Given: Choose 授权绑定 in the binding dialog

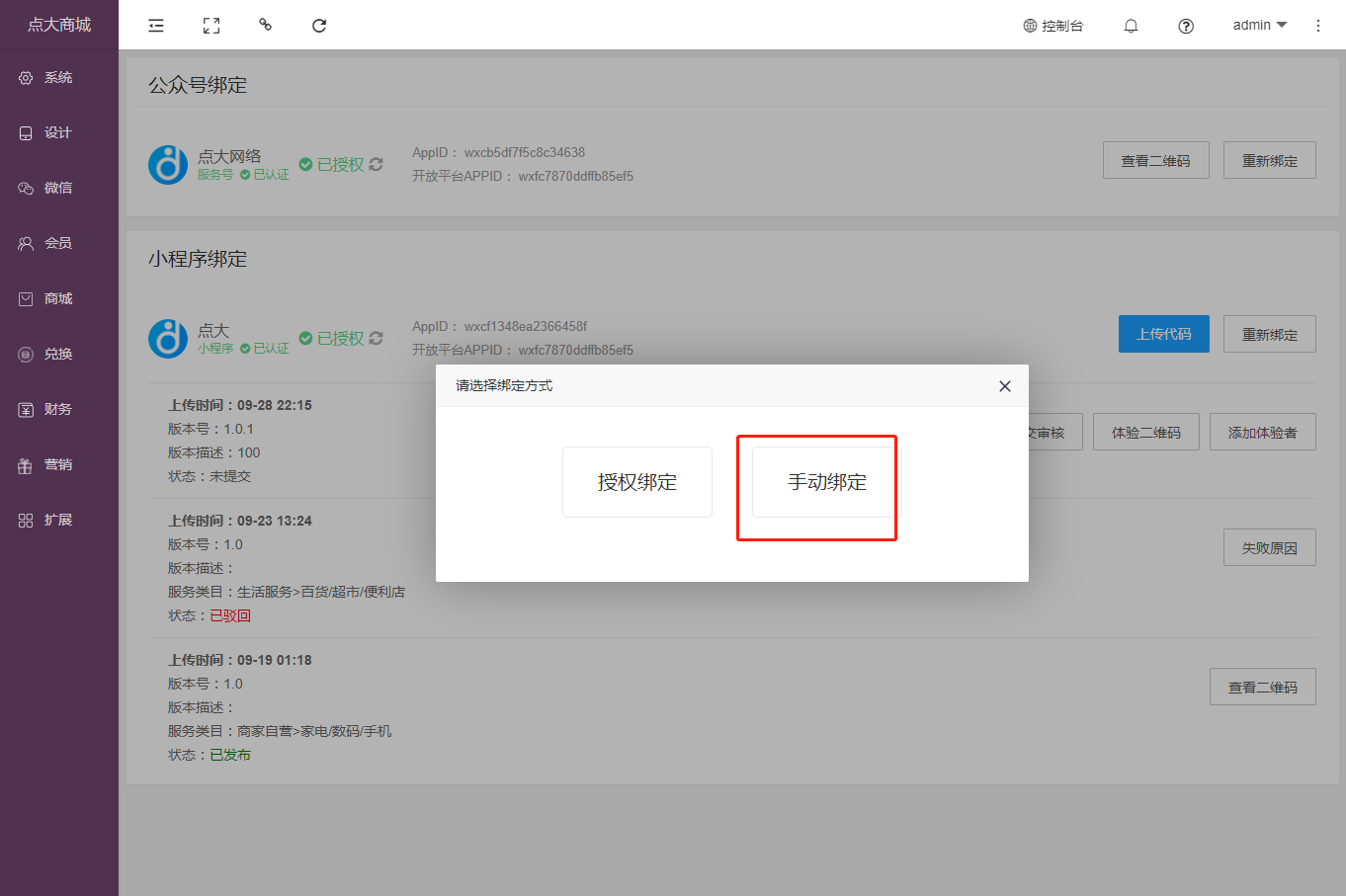Looking at the screenshot, I should coord(637,482).
